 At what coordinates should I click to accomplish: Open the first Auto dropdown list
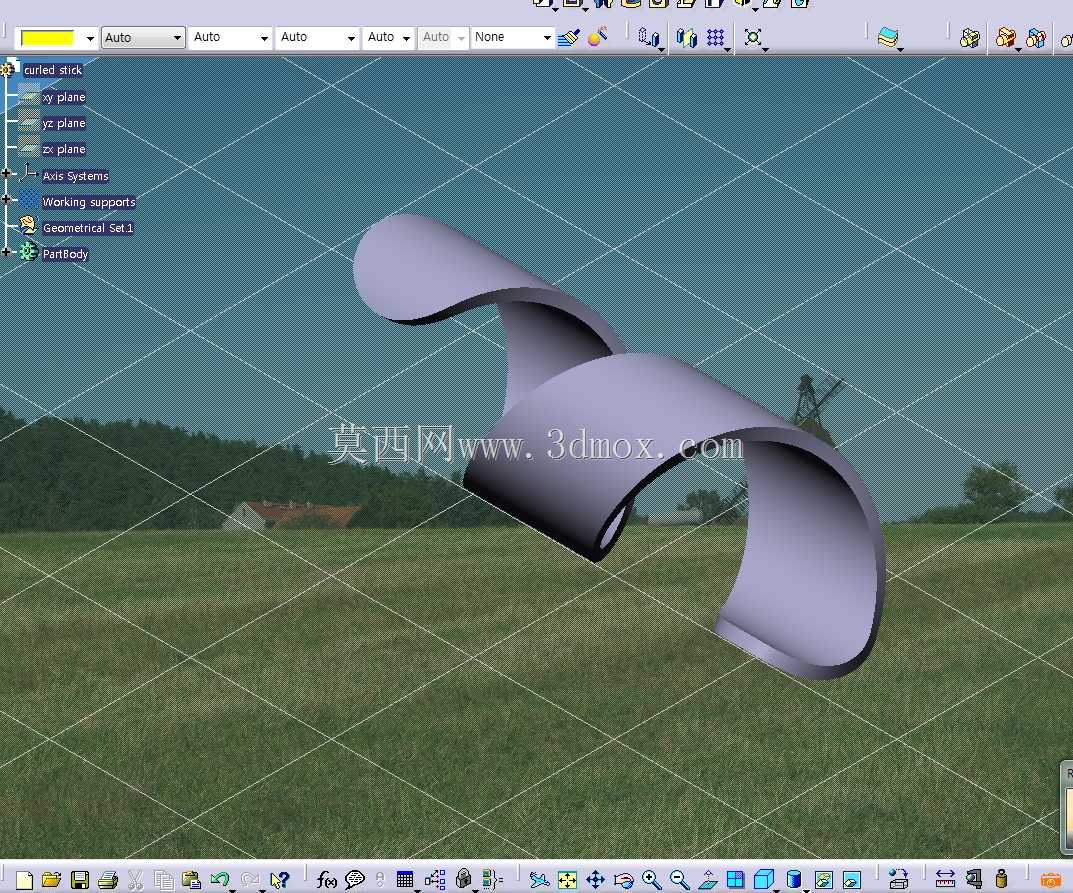143,37
